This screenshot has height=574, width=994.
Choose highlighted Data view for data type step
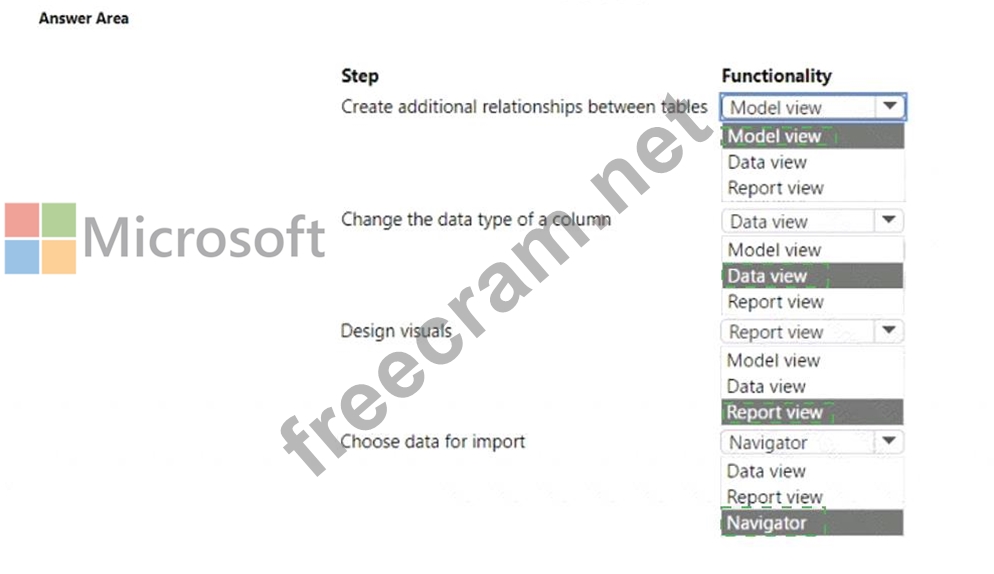coord(767,276)
